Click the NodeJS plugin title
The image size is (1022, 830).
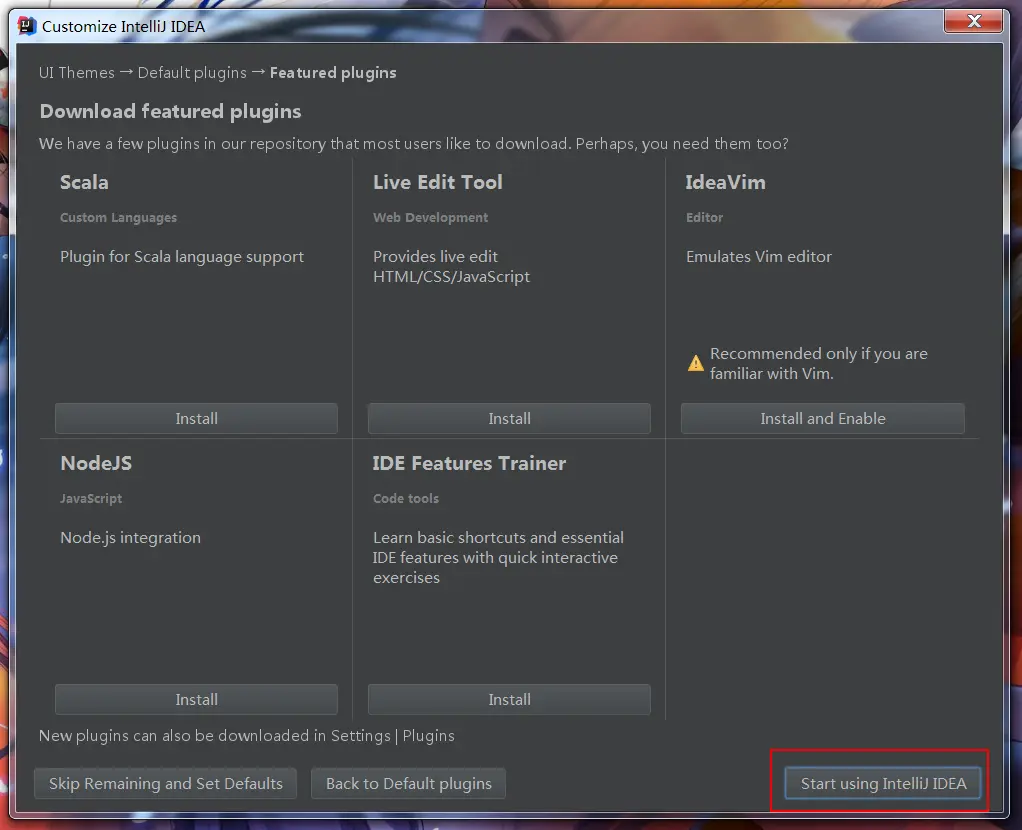click(96, 463)
